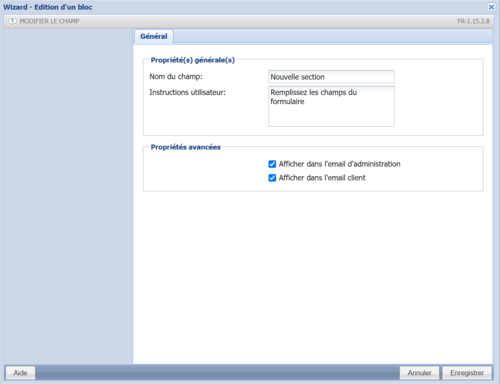Click the Propriétés avancées section title
The image size is (500, 384).
coord(186,147)
